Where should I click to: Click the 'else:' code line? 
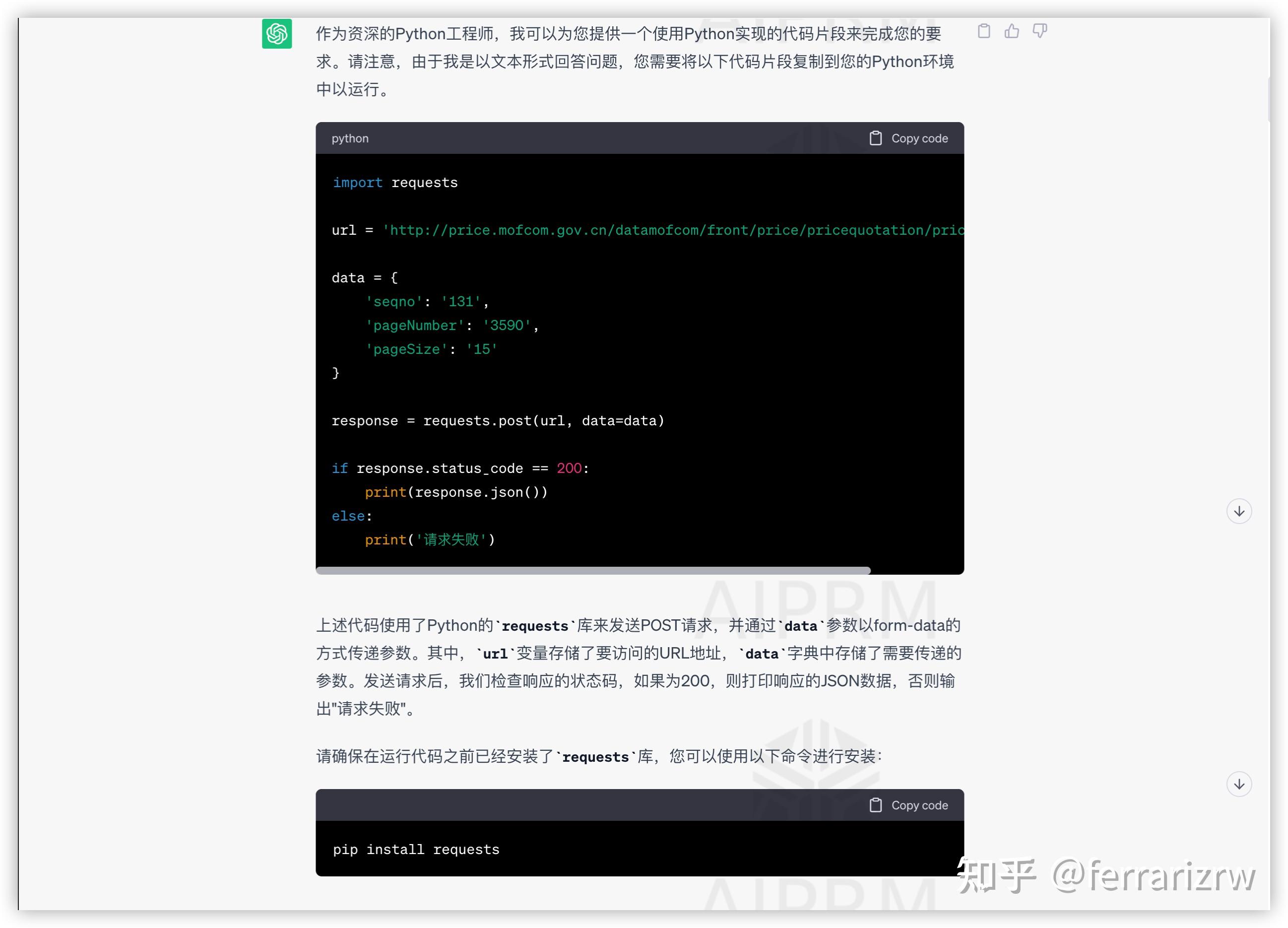(x=352, y=516)
